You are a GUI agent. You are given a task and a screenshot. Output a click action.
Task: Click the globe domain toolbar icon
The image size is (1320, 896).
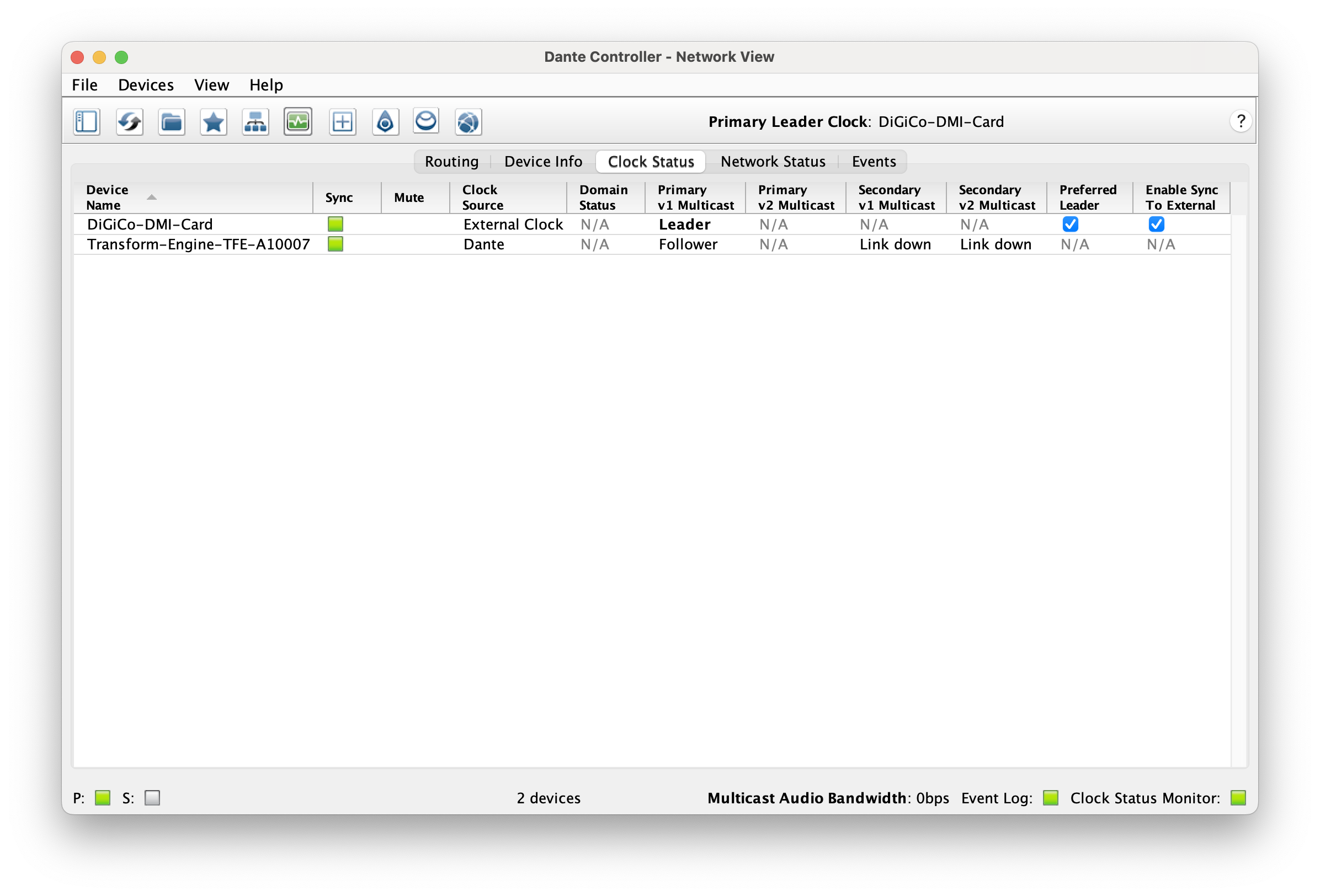click(x=468, y=122)
